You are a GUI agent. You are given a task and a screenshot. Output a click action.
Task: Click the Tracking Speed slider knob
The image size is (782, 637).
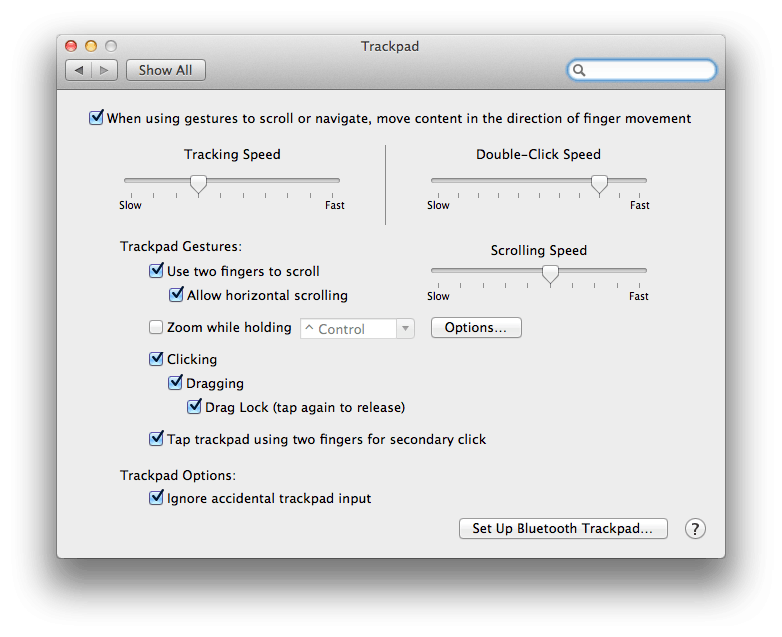[x=198, y=184]
